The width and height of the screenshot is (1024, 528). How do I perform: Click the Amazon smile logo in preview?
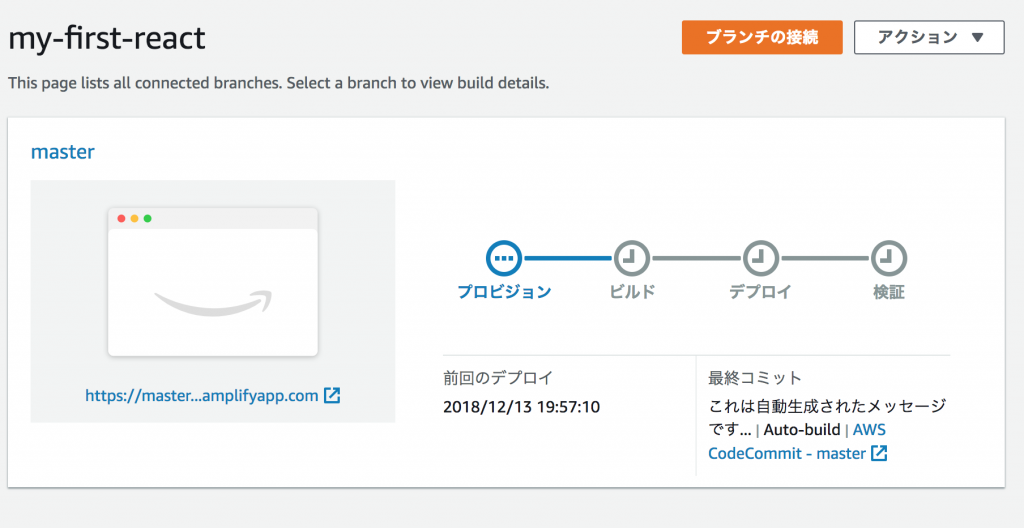(213, 304)
